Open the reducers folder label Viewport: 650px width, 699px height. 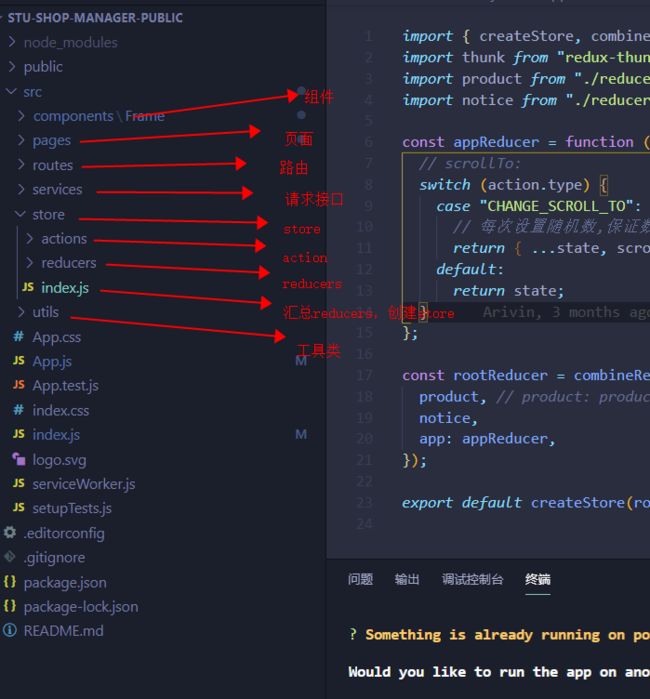(69, 263)
